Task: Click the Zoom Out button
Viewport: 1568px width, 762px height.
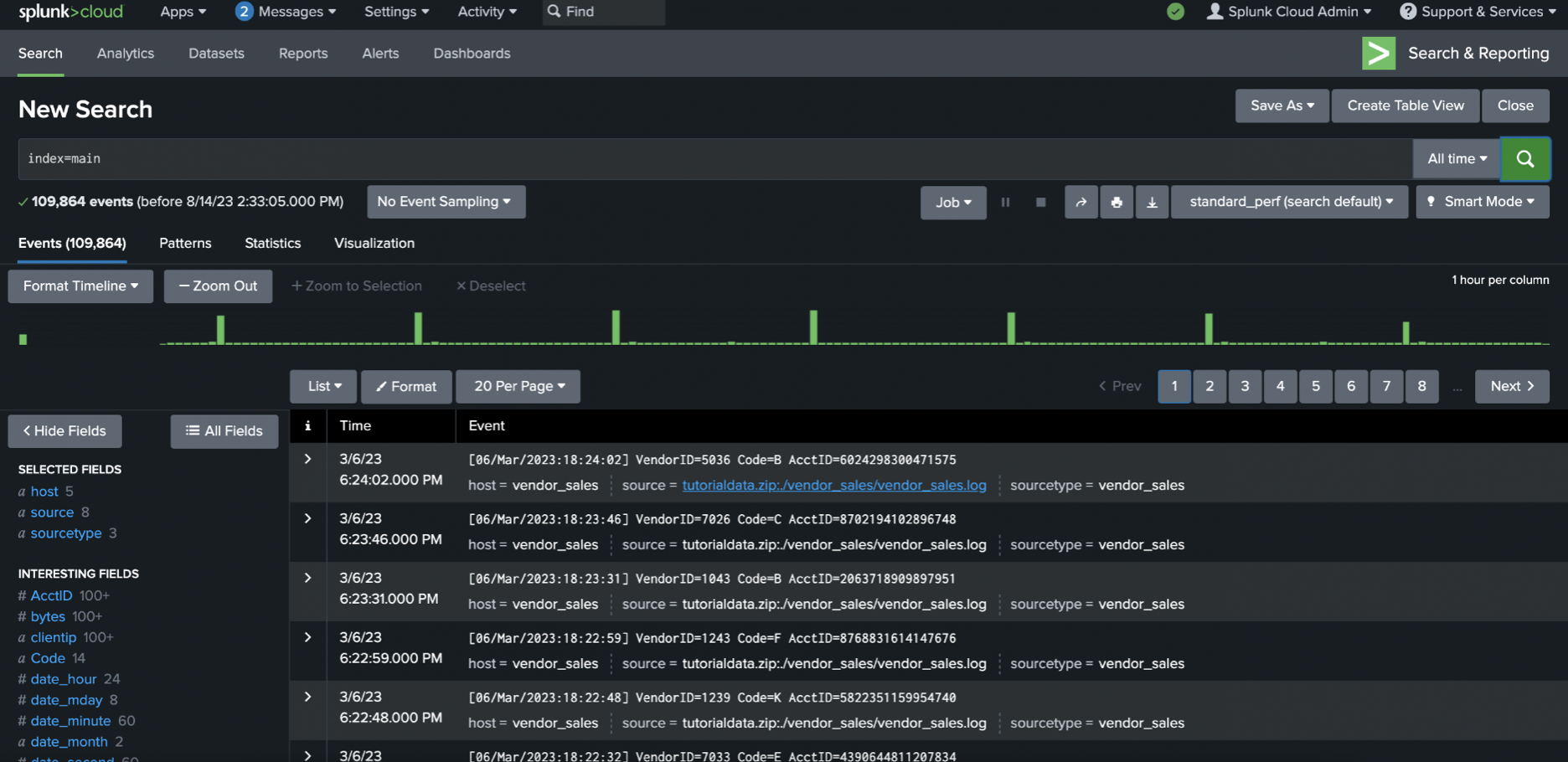Action: point(218,286)
